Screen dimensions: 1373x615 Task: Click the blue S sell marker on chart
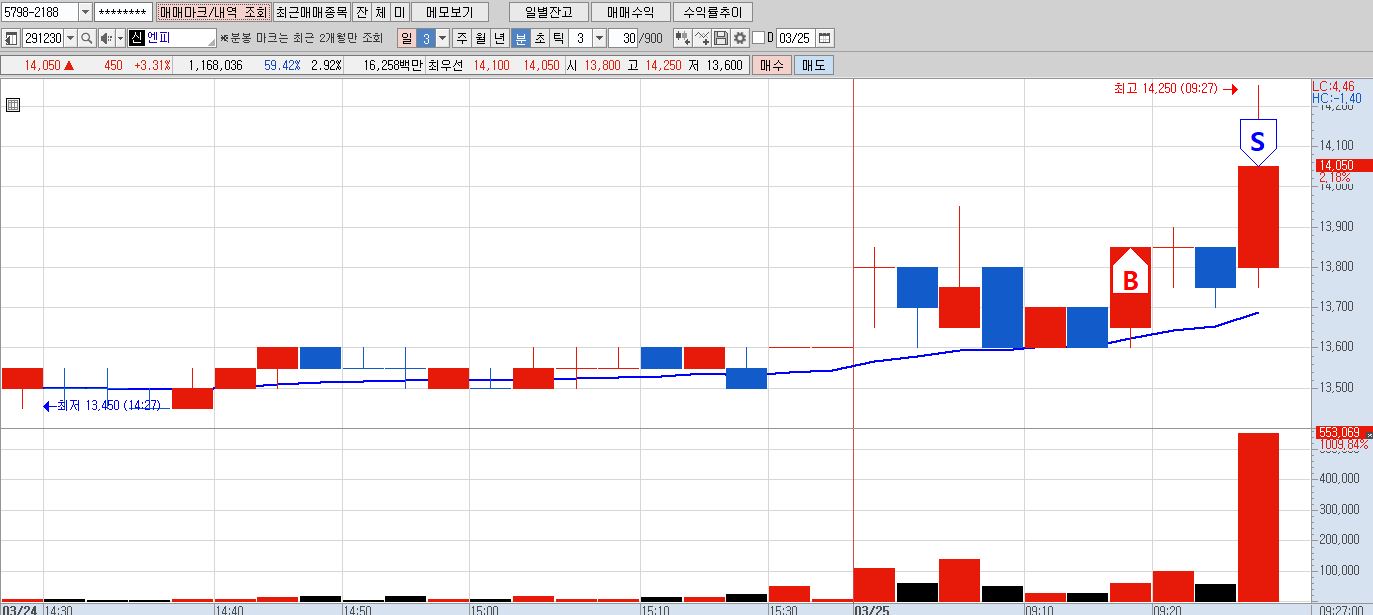tap(1258, 144)
